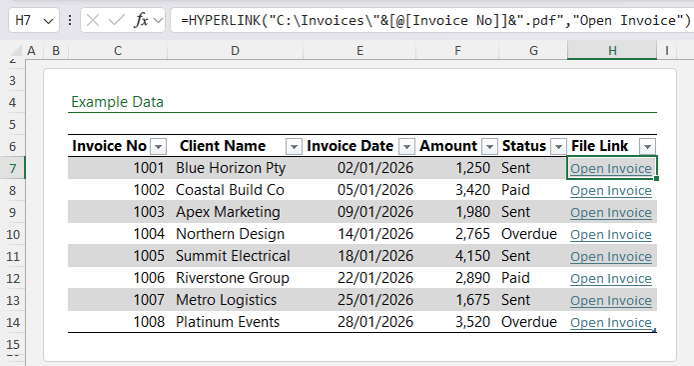This screenshot has height=366, width=694.
Task: Click the Amount header text
Action: (x=448, y=146)
